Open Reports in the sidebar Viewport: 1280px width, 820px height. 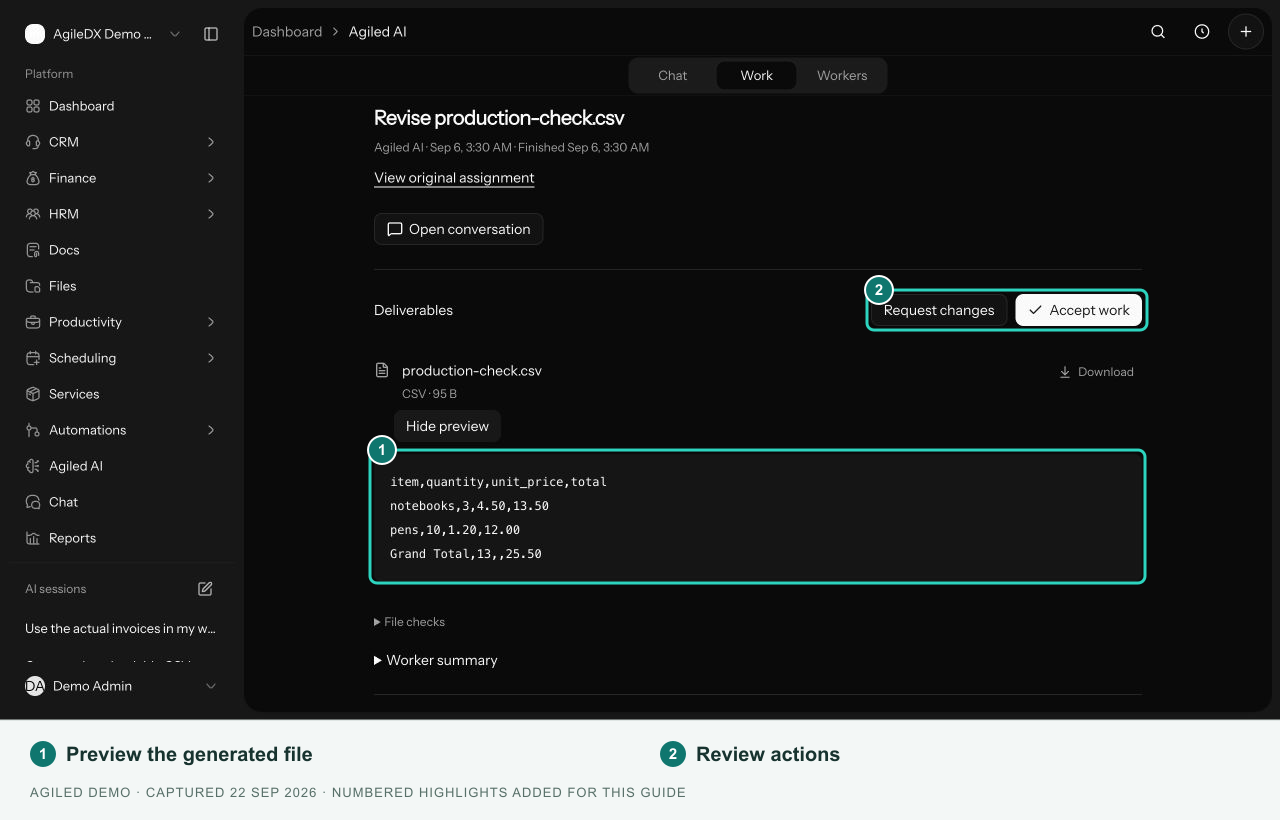coord(120,538)
